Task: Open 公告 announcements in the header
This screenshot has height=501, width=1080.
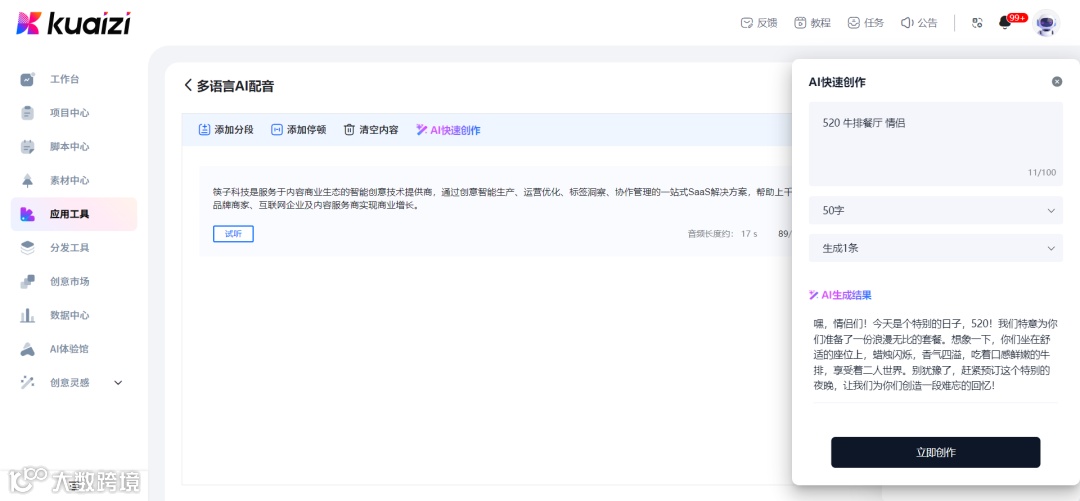Action: 919,23
